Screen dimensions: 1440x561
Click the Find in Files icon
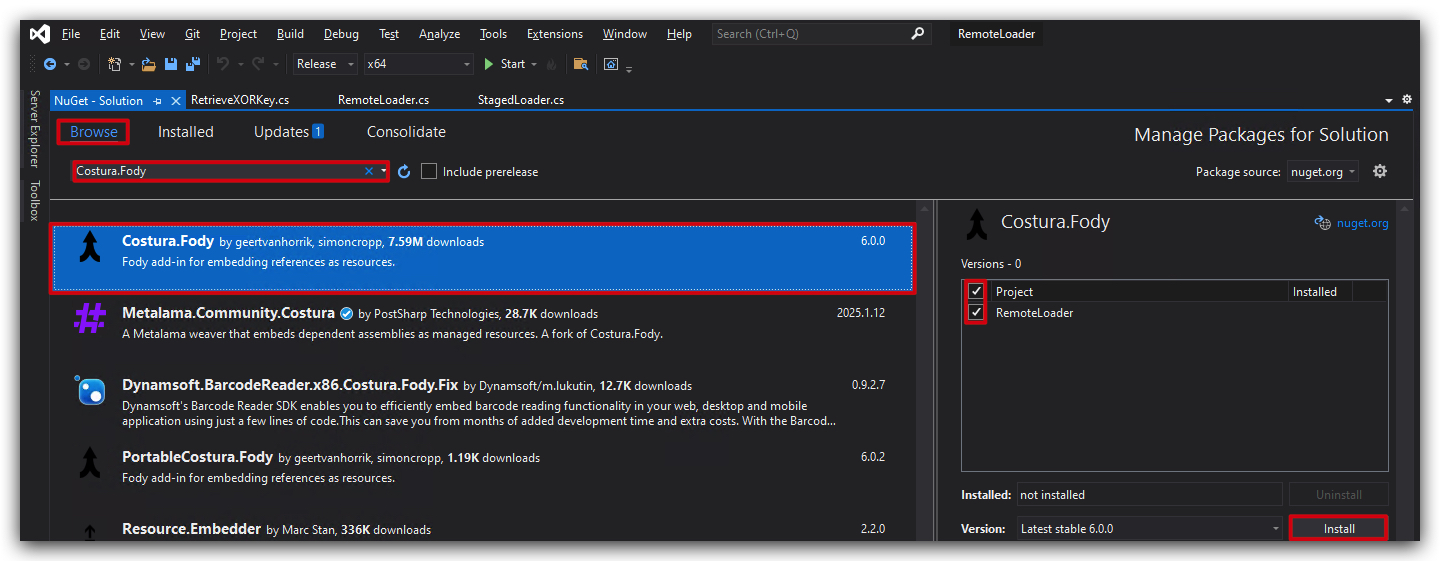580,64
